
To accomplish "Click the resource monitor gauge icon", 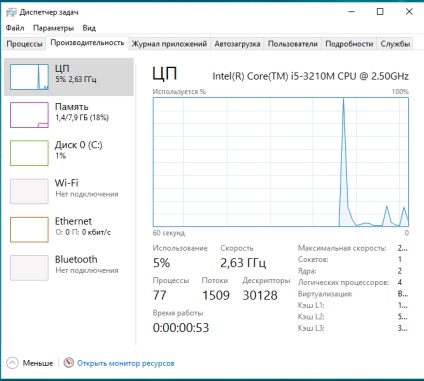I will (x=68, y=363).
